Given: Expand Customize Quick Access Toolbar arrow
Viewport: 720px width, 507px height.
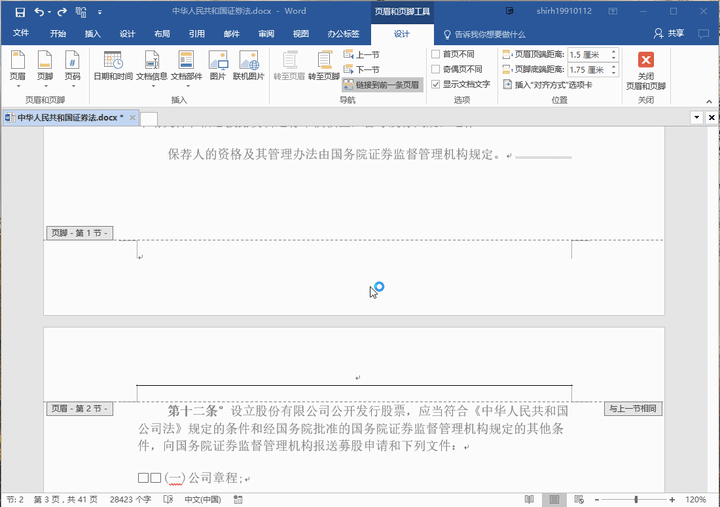Looking at the screenshot, I should [x=100, y=12].
